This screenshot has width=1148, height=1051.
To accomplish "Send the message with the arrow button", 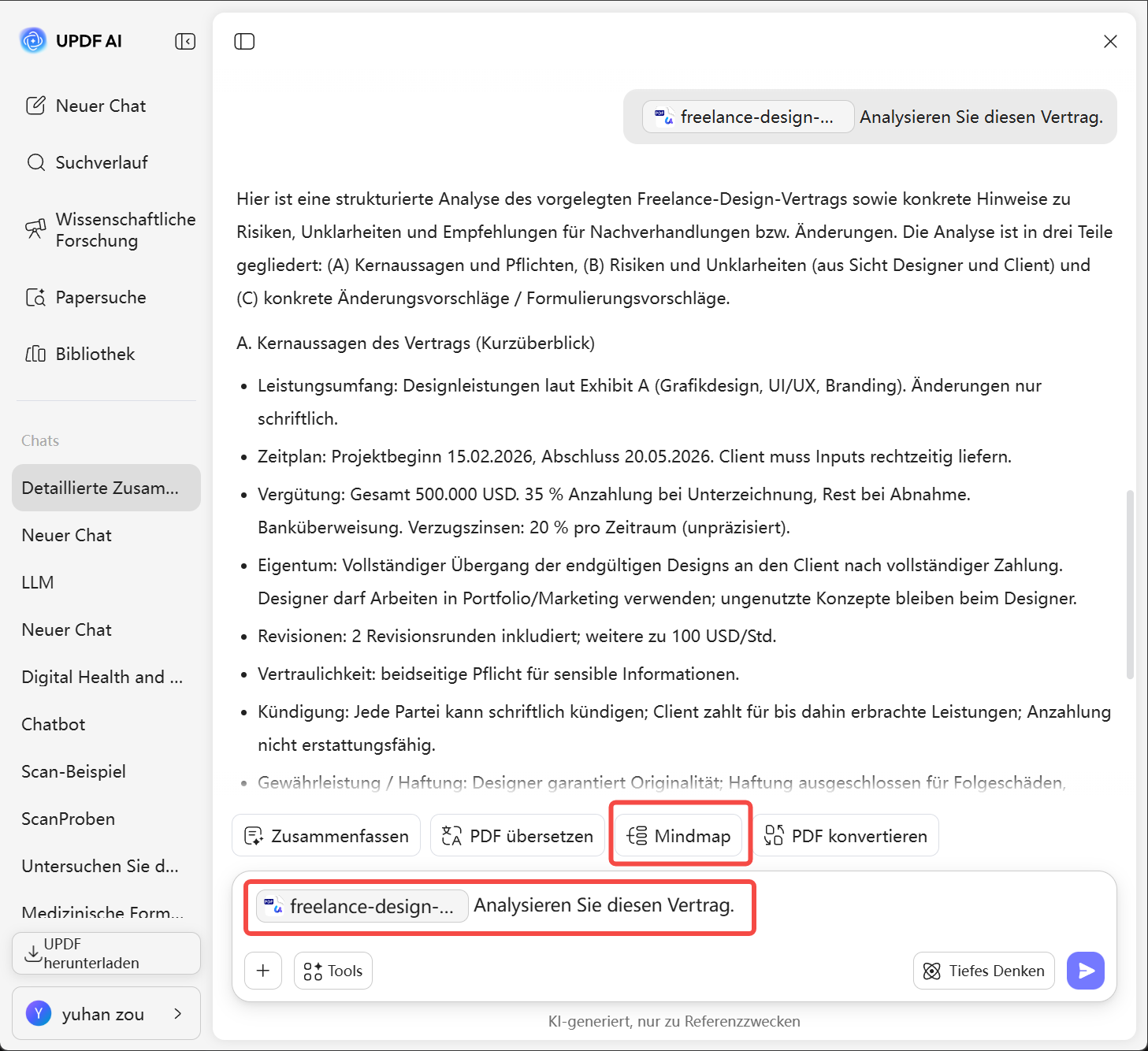I will coord(1086,971).
